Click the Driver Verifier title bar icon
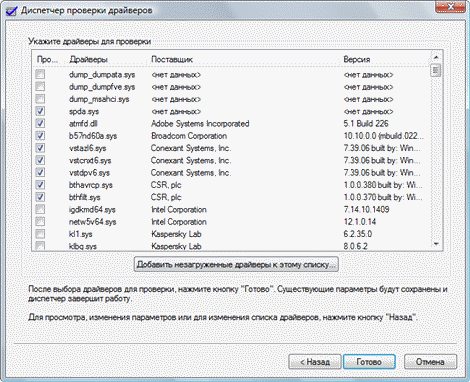This screenshot has height=382, width=470. point(11,10)
